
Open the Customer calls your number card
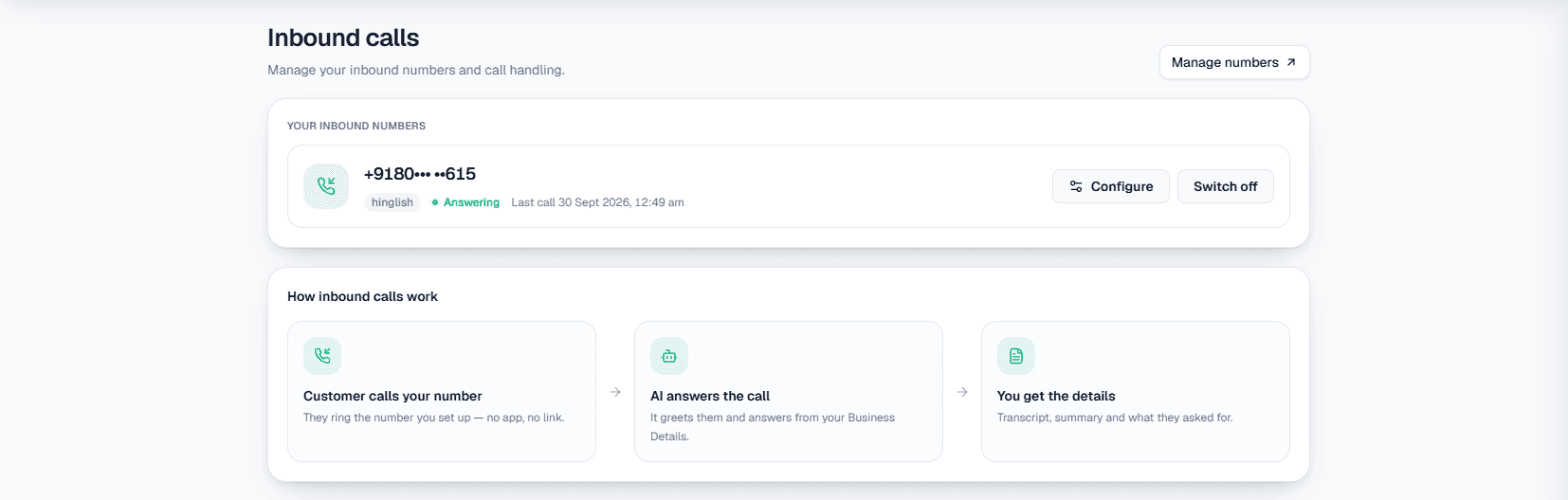[x=441, y=391]
